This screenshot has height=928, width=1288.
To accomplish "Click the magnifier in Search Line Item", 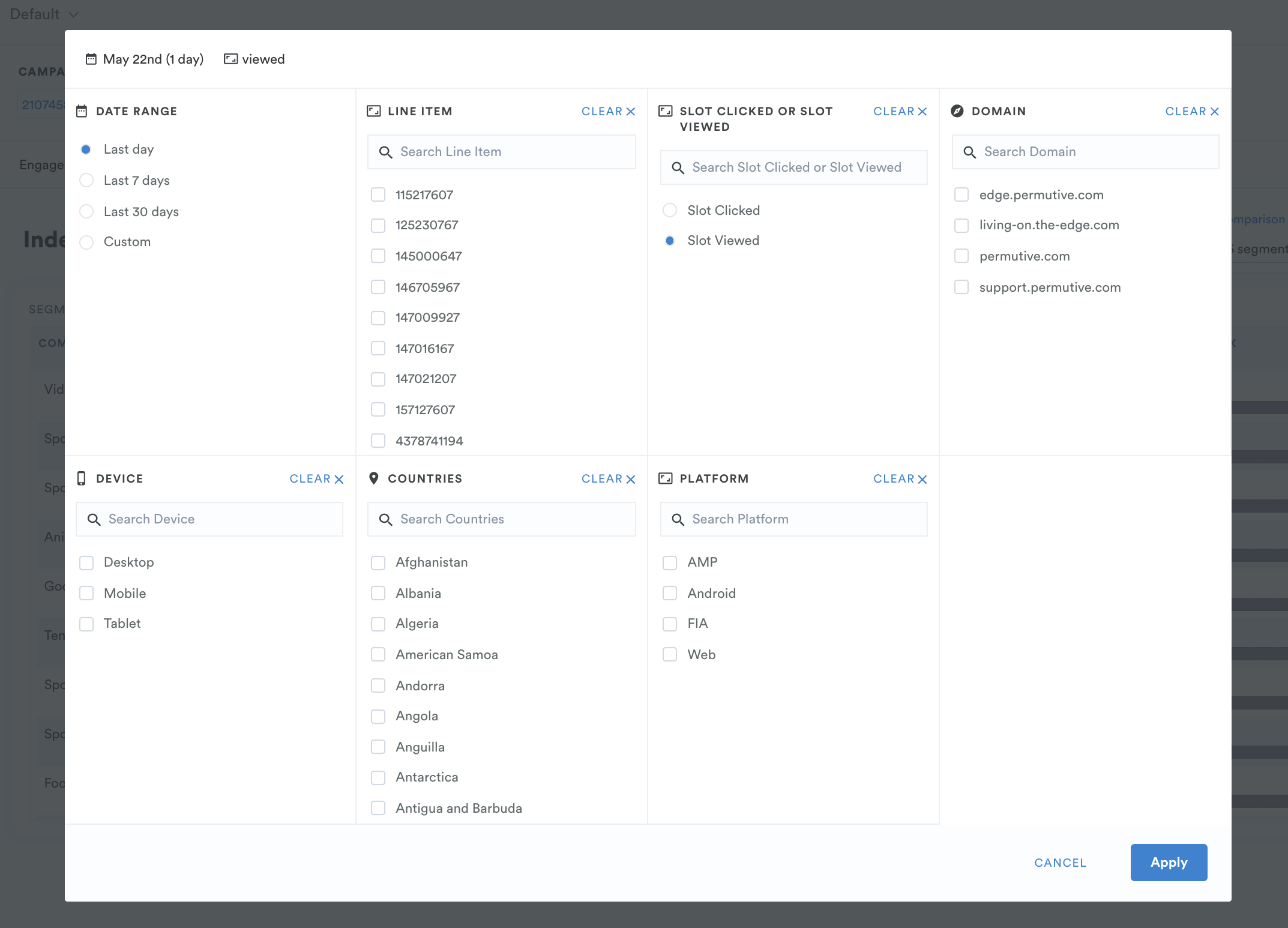I will 385,152.
